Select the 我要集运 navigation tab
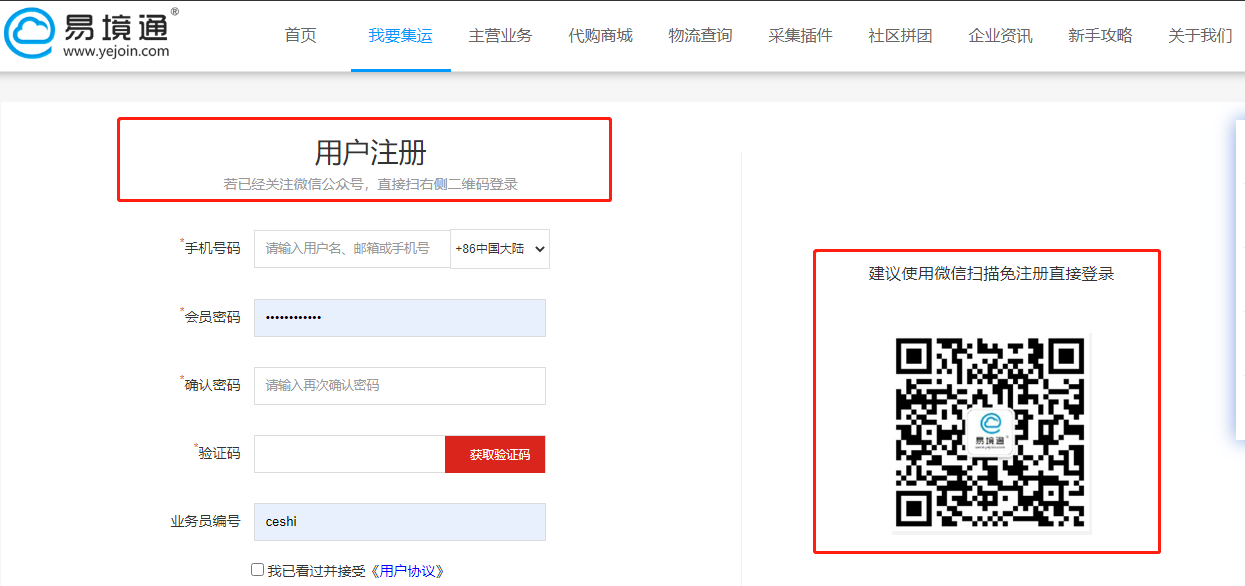Screen dimensions: 1245x586 (400, 35)
